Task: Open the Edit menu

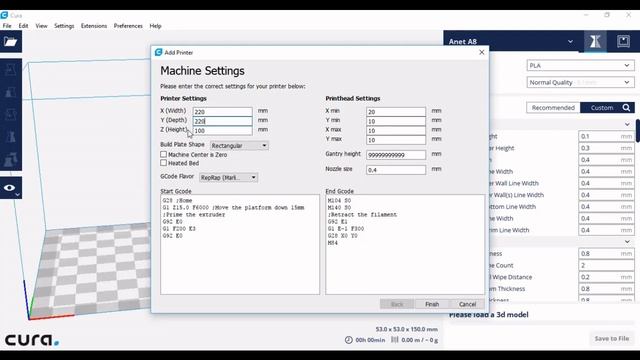Action: click(23, 26)
